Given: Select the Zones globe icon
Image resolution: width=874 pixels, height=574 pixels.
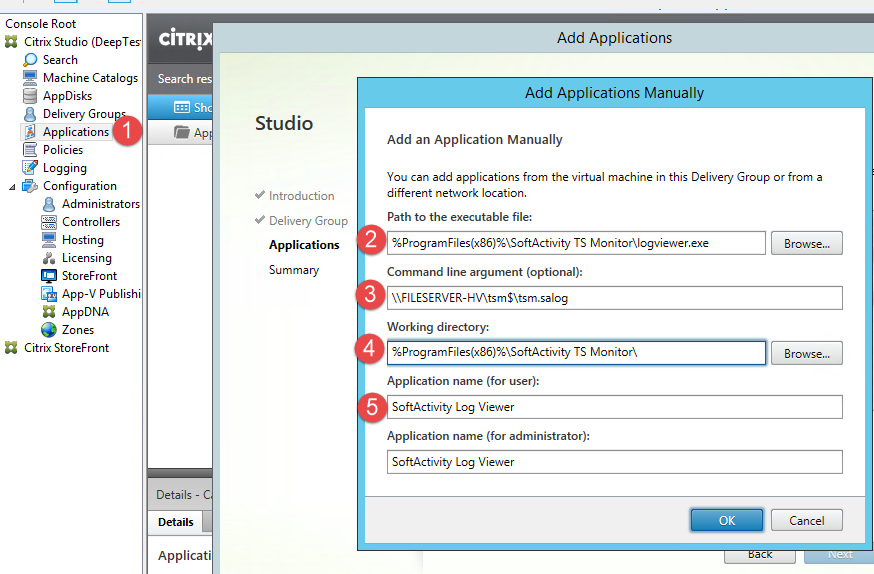Looking at the screenshot, I should coord(49,330).
